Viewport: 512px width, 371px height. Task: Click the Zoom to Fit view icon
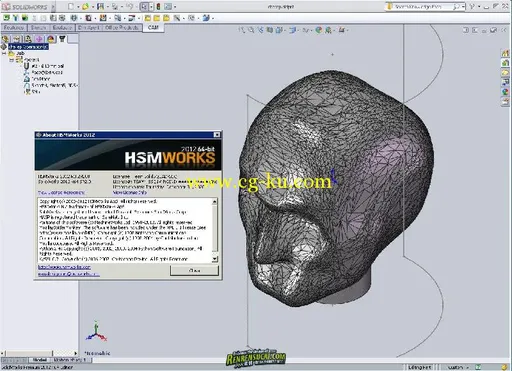point(242,30)
